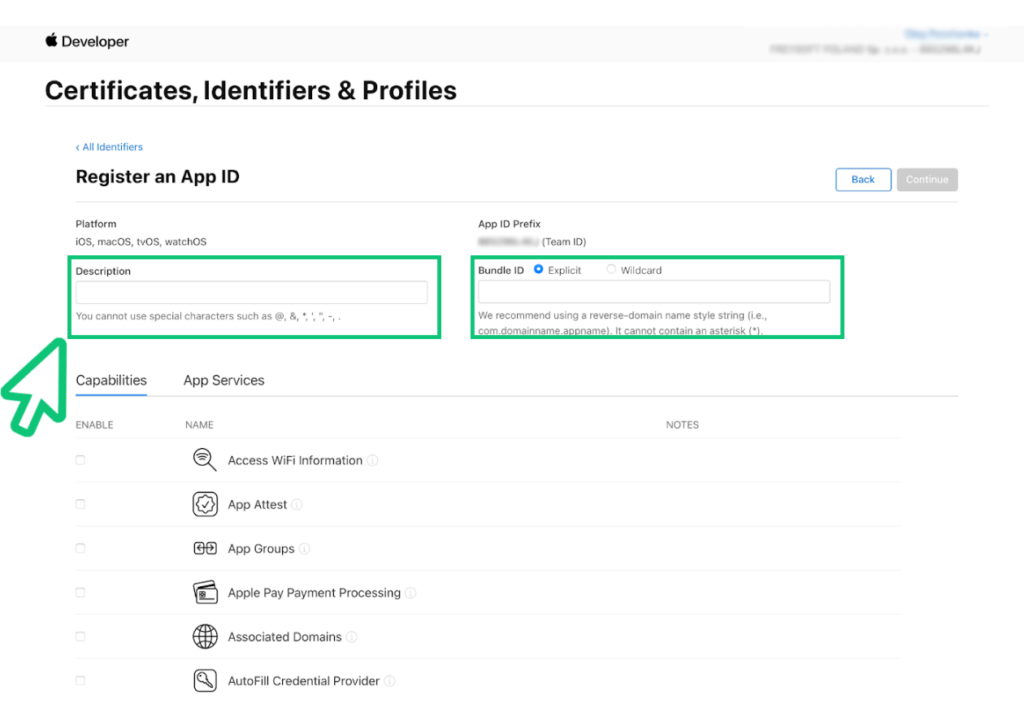The width and height of the screenshot is (1024, 722).
Task: Select the Explicit Bundle ID option
Action: pyautogui.click(x=539, y=269)
